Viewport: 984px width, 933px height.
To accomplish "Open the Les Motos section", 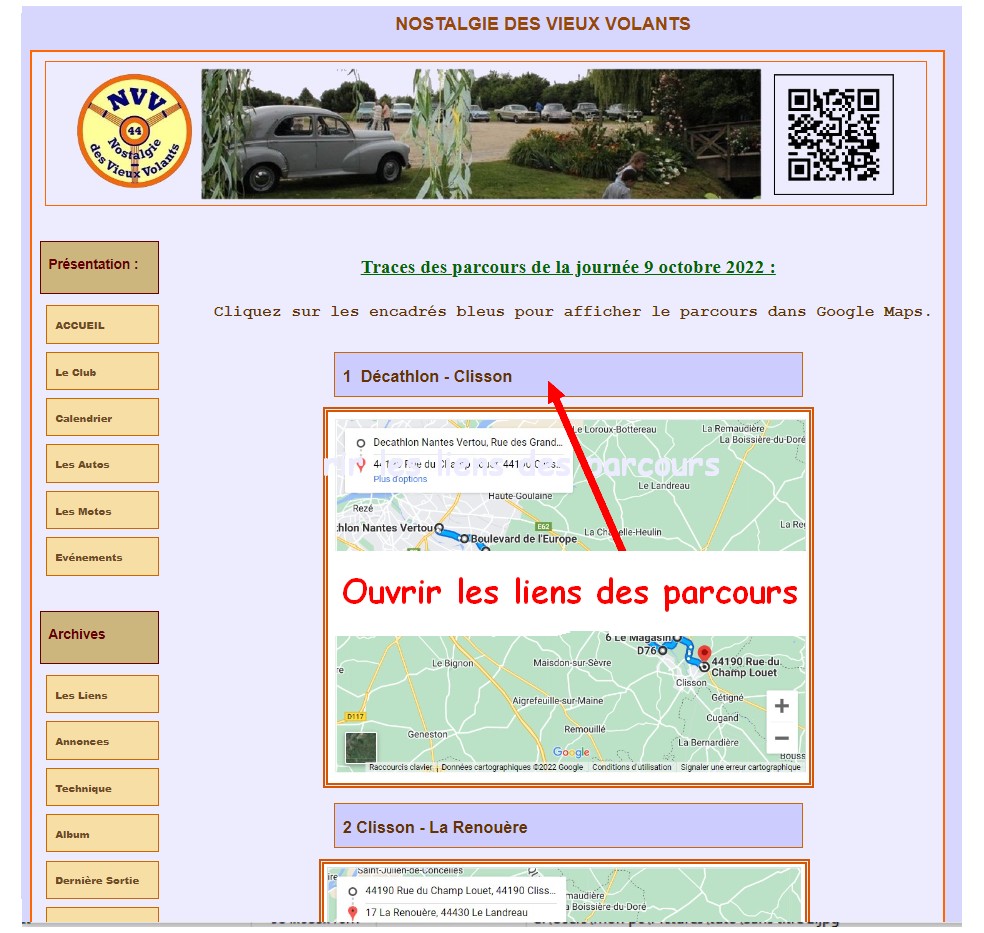I will [x=102, y=510].
